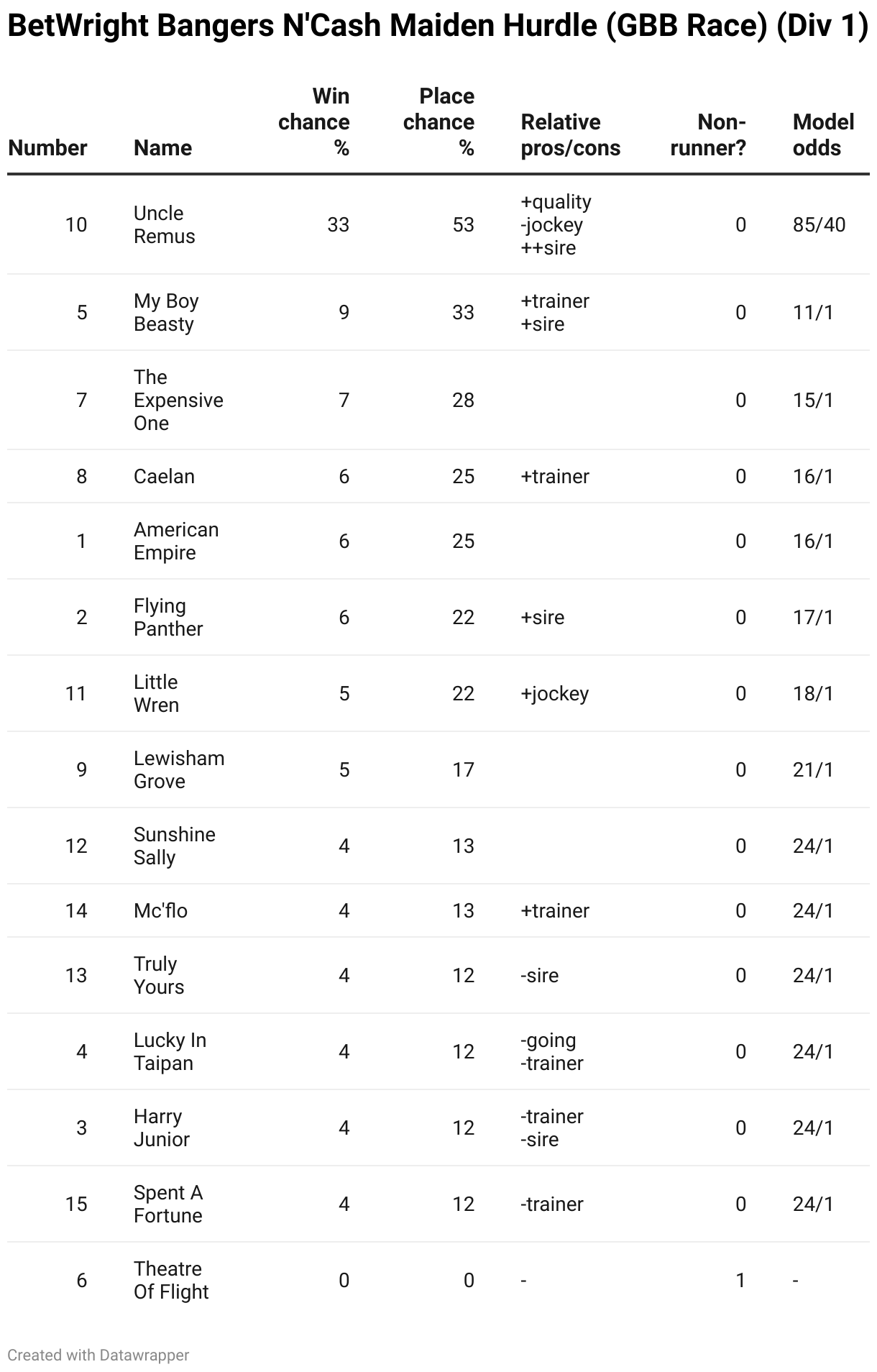Click the American Empire name cell
The width and height of the screenshot is (877, 1372).
tap(176, 541)
